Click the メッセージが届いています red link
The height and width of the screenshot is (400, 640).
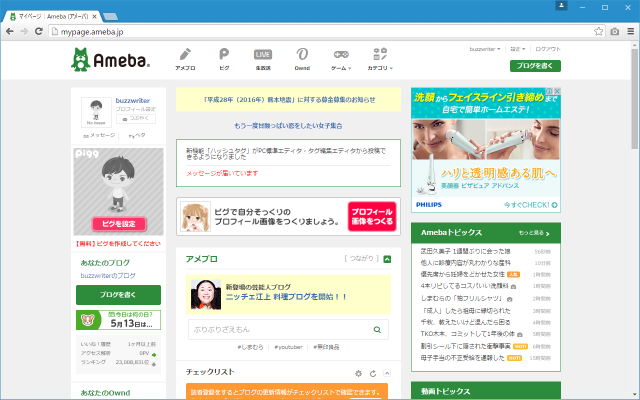pyautogui.click(x=222, y=173)
